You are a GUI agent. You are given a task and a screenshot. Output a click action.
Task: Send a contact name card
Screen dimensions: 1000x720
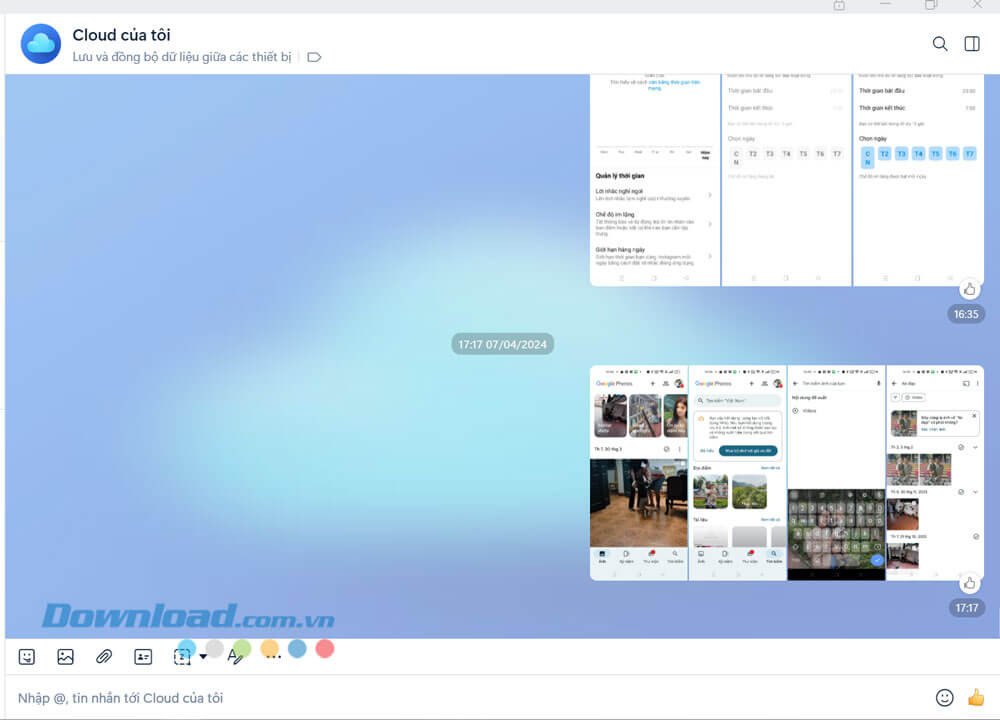pyautogui.click(x=142, y=655)
